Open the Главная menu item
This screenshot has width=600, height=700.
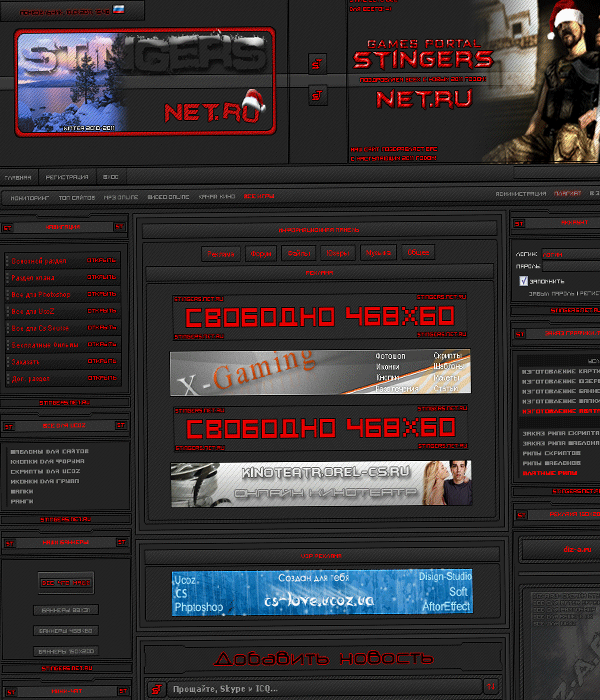coord(18,177)
